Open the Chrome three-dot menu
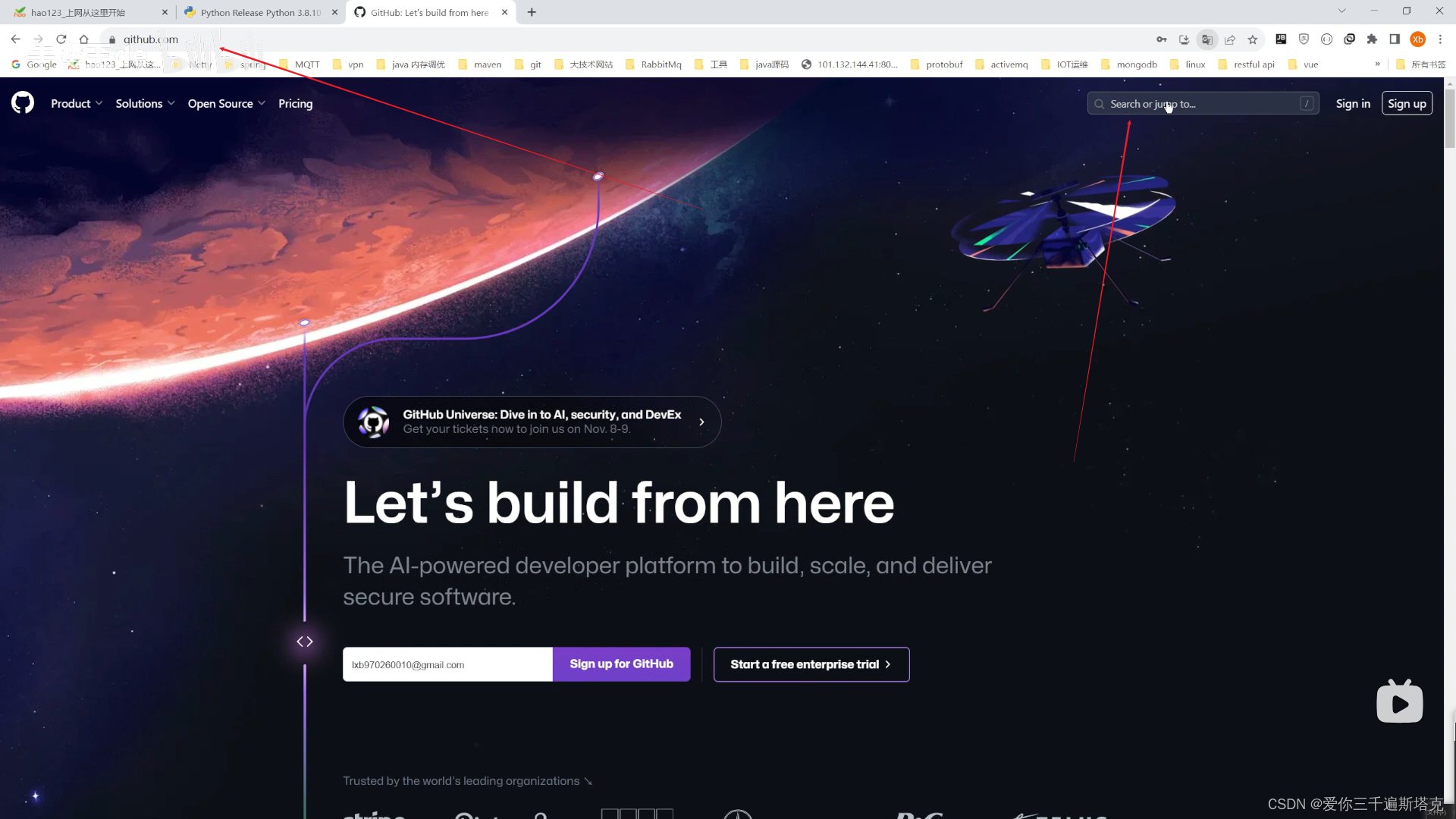1456x819 pixels. [1440, 39]
